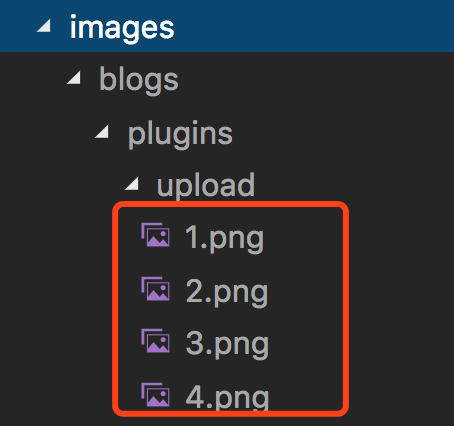Click the image file icon beside 3.png
454x426 pixels.
155,341
